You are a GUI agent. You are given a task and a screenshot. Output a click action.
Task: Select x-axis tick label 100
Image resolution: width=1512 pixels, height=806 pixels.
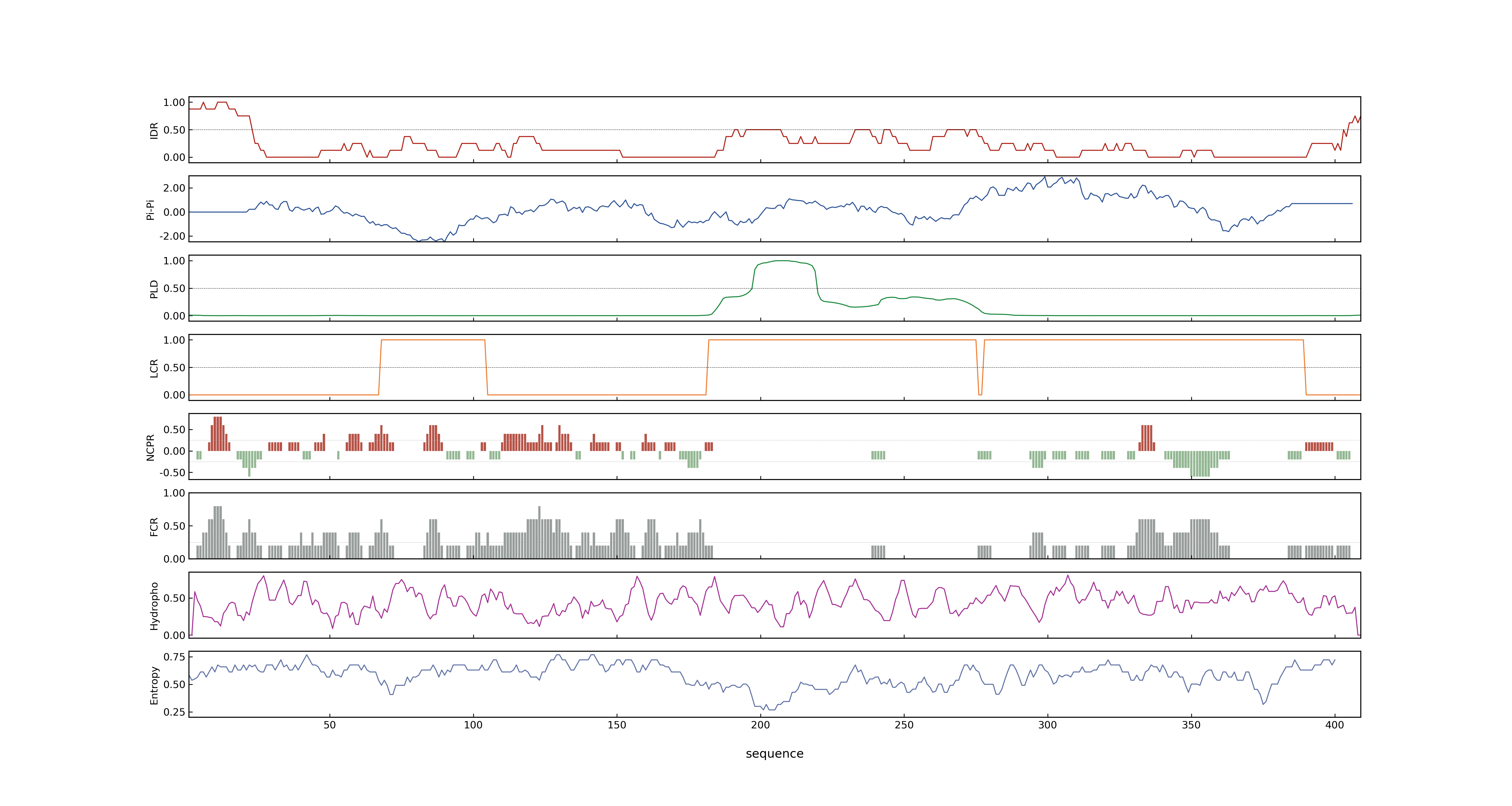pyautogui.click(x=473, y=725)
